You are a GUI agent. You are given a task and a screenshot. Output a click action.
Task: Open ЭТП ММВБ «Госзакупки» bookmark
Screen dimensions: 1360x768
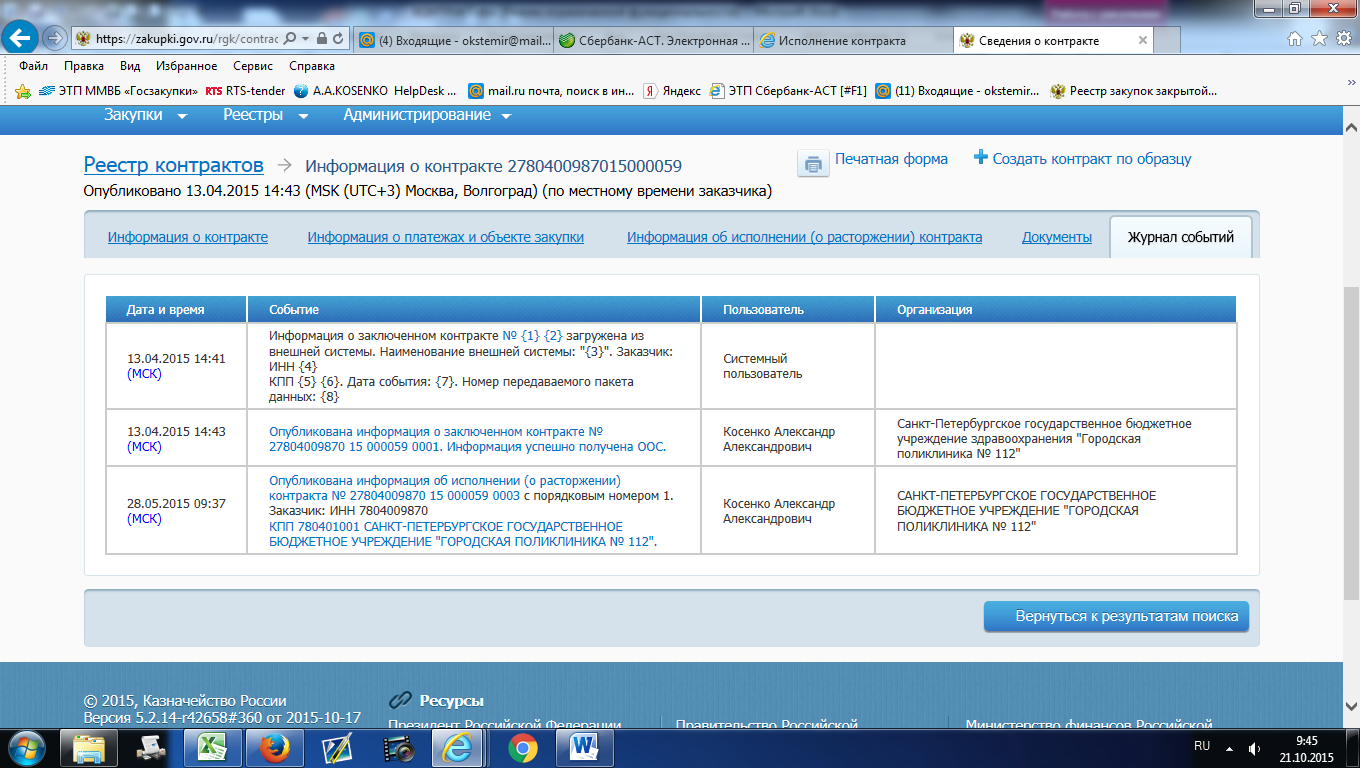(118, 91)
